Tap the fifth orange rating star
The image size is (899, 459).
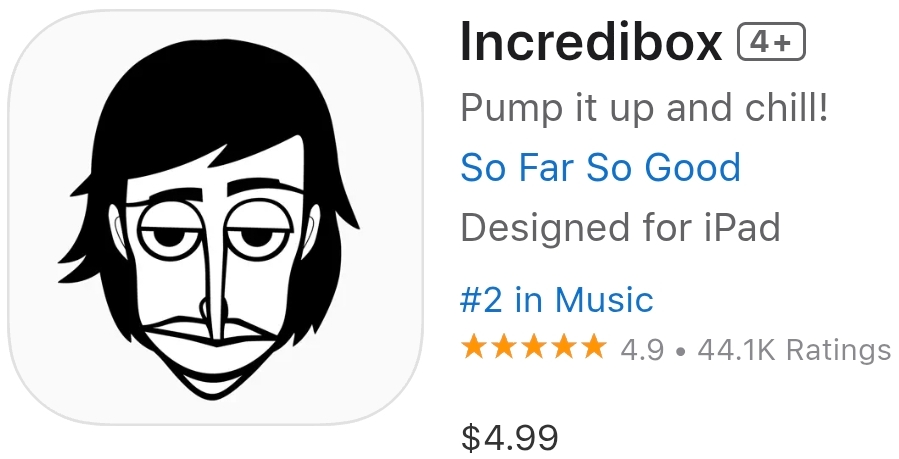click(x=594, y=348)
